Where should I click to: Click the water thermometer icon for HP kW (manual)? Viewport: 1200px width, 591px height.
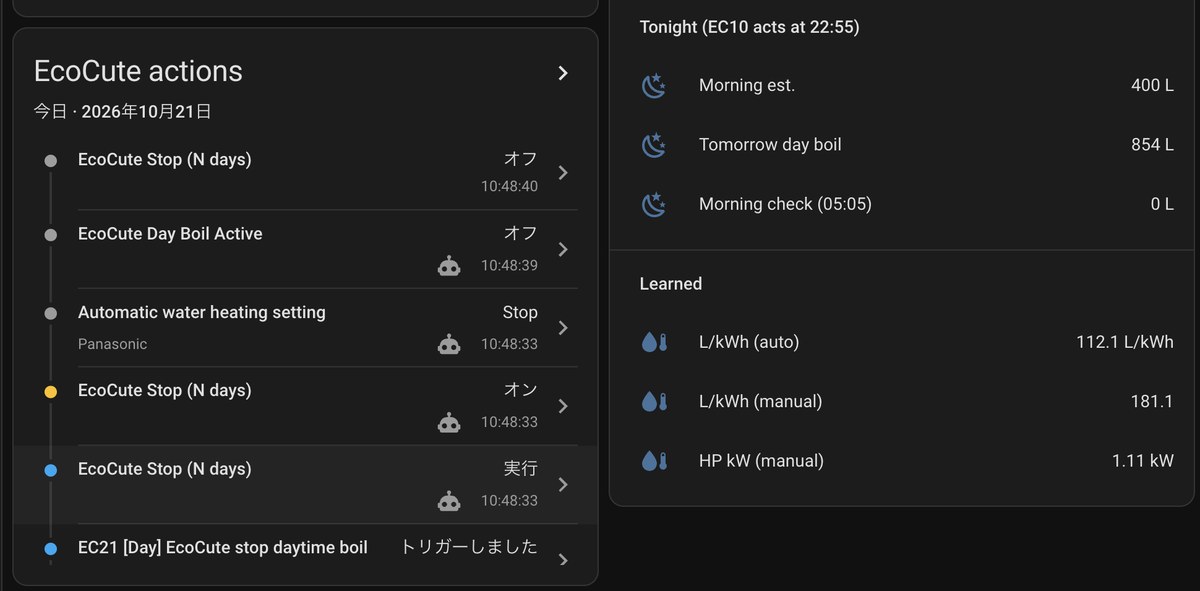(x=653, y=461)
